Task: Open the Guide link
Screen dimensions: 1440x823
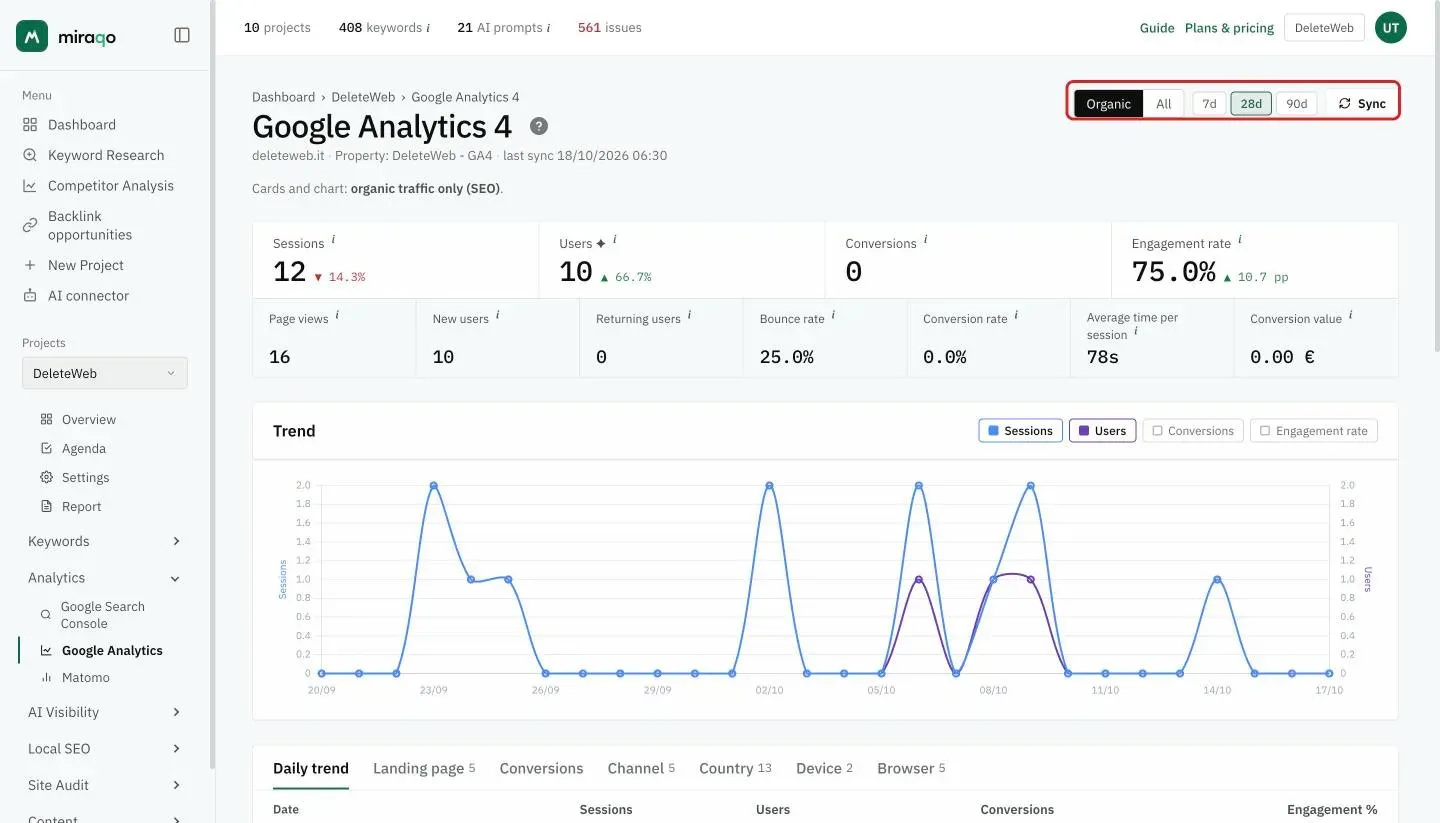Action: click(1157, 28)
